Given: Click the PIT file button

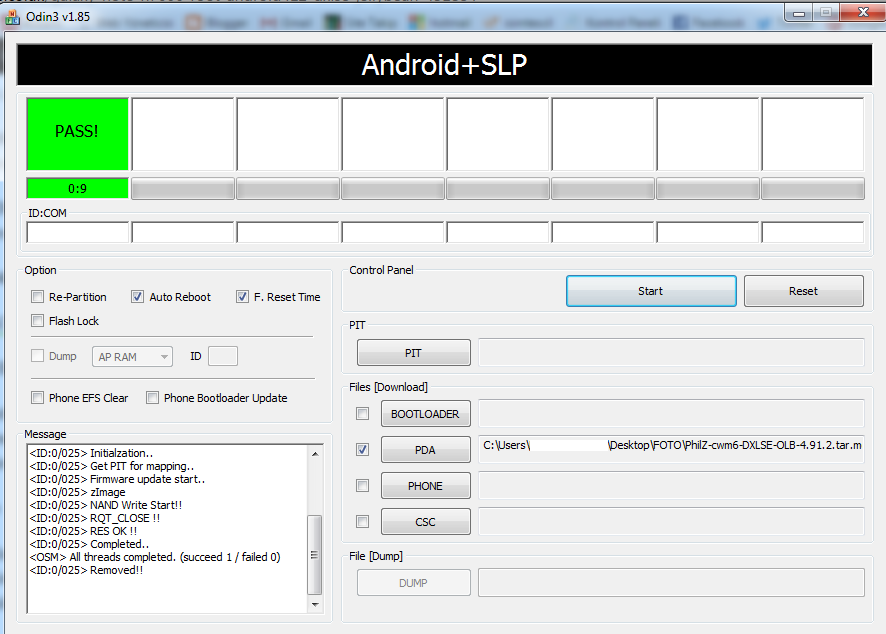Looking at the screenshot, I should pyautogui.click(x=414, y=353).
